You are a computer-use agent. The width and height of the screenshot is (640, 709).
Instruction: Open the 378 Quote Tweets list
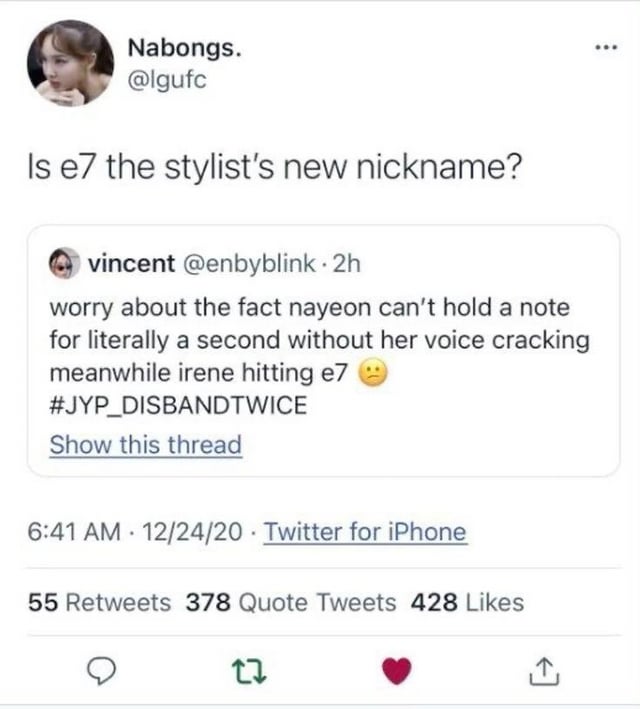[x=291, y=602]
